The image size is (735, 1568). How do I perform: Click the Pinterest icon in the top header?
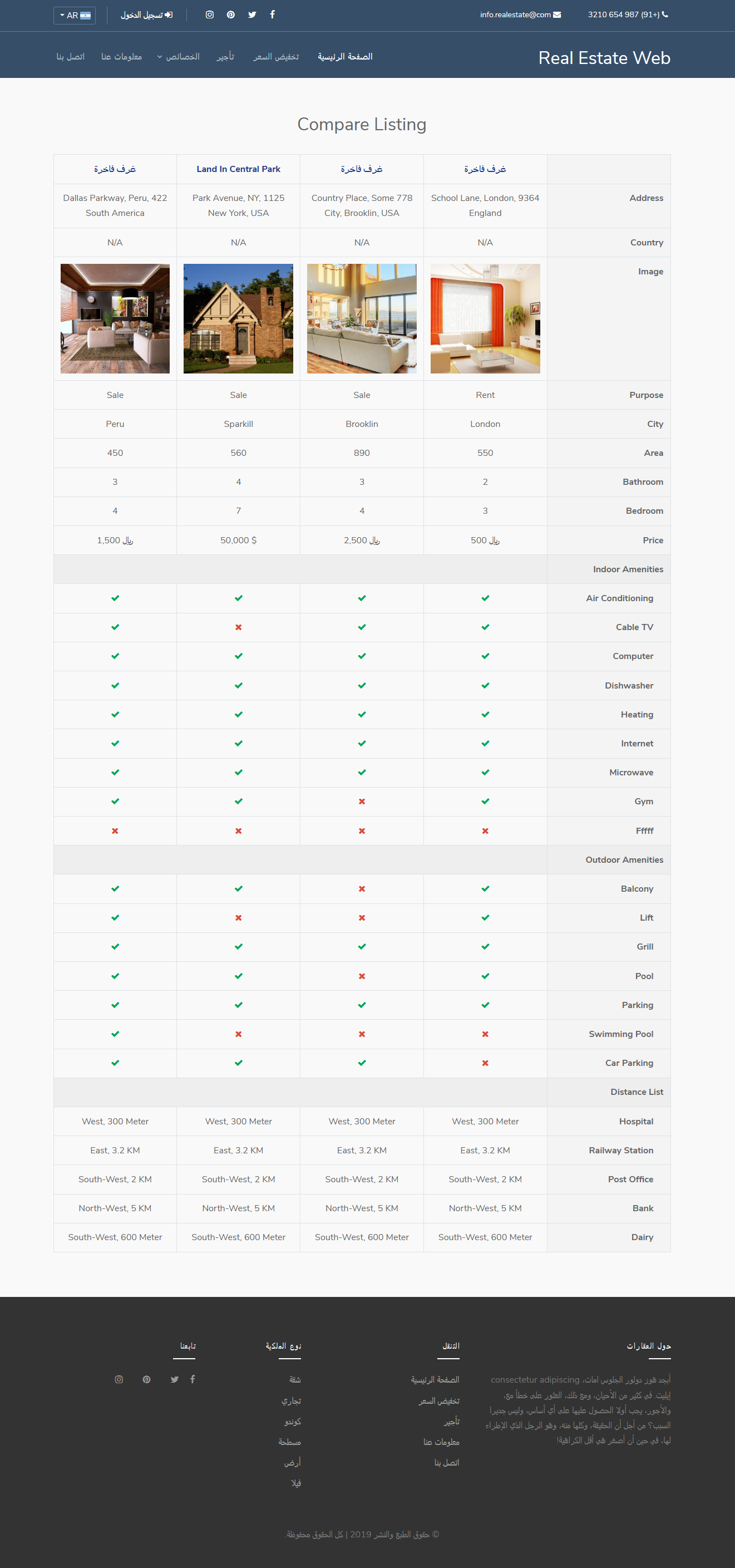coord(230,14)
